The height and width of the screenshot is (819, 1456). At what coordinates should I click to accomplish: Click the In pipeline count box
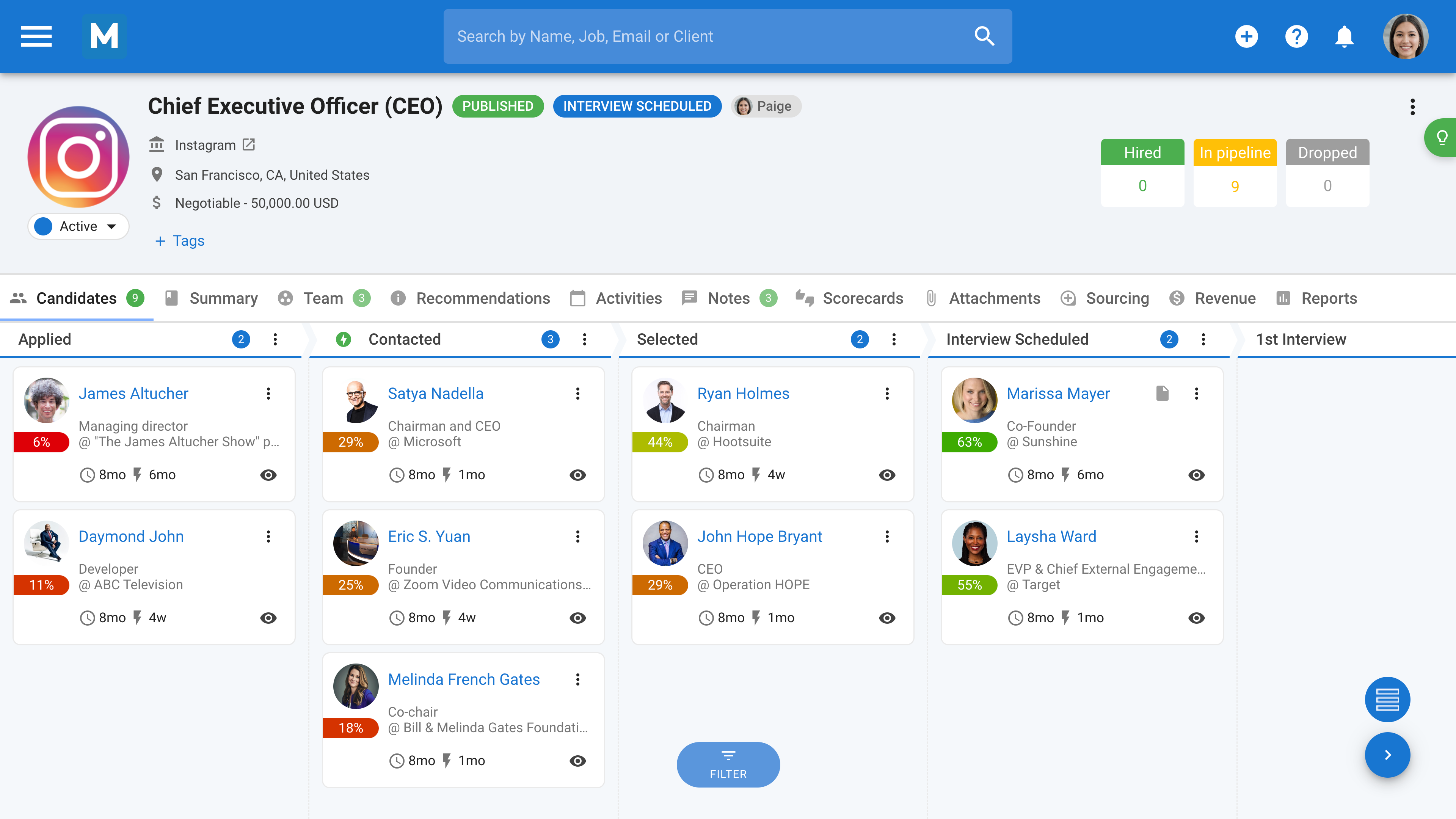[1235, 173]
